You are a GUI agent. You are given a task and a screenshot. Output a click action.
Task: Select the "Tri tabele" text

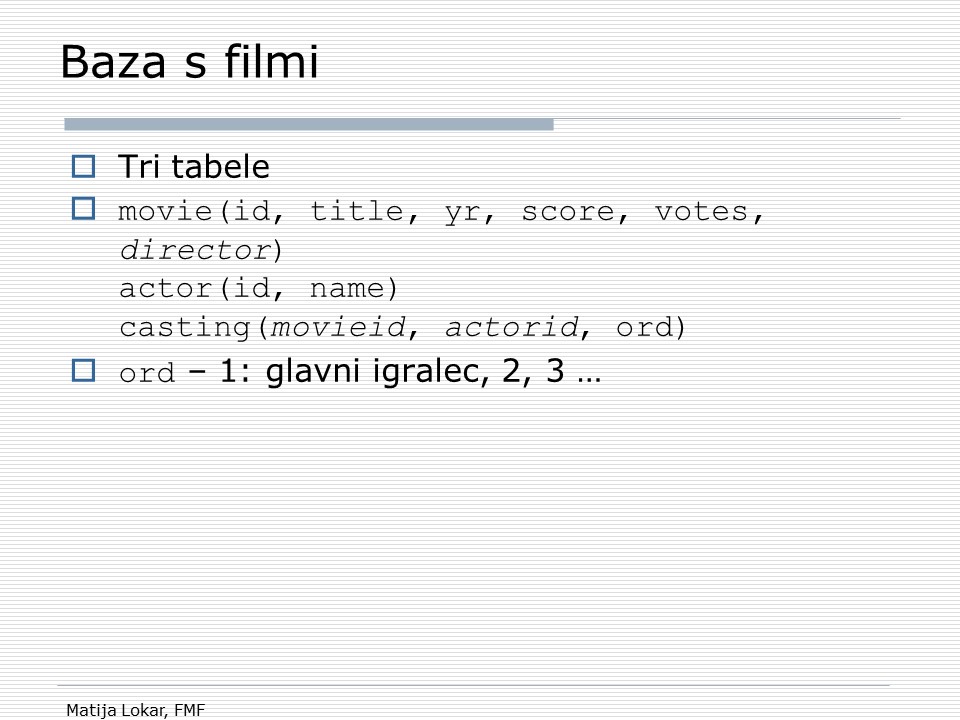194,167
